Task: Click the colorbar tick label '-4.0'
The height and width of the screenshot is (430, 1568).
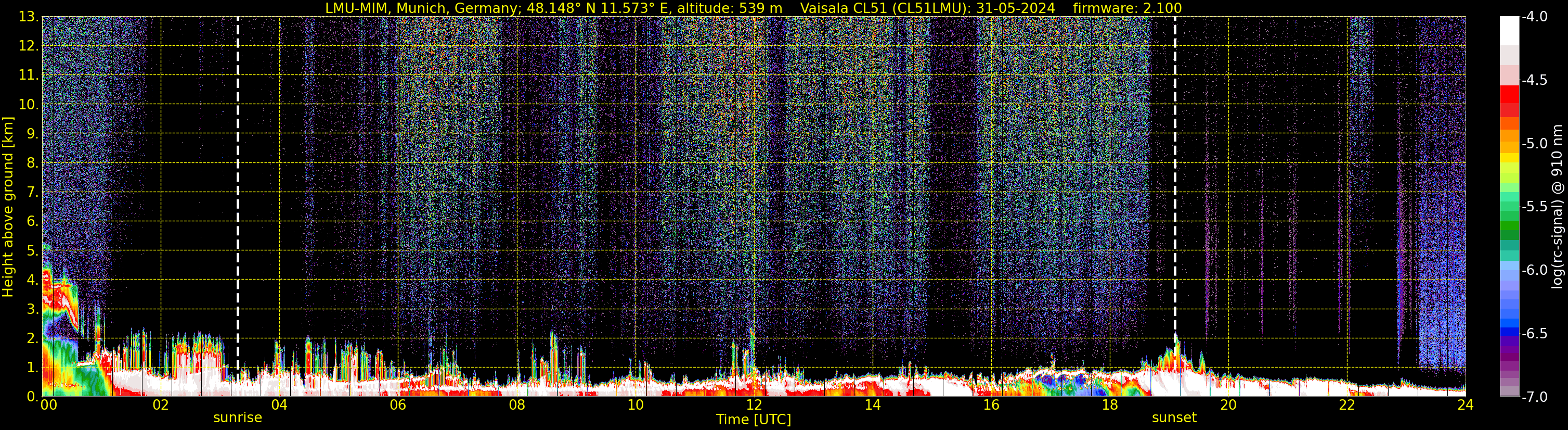Action: [x=1535, y=17]
